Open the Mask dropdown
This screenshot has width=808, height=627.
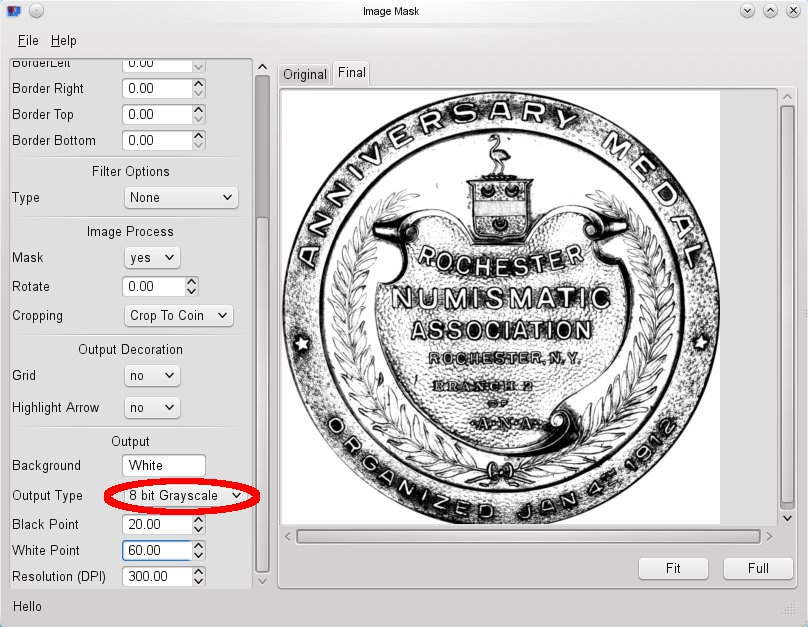coord(152,257)
